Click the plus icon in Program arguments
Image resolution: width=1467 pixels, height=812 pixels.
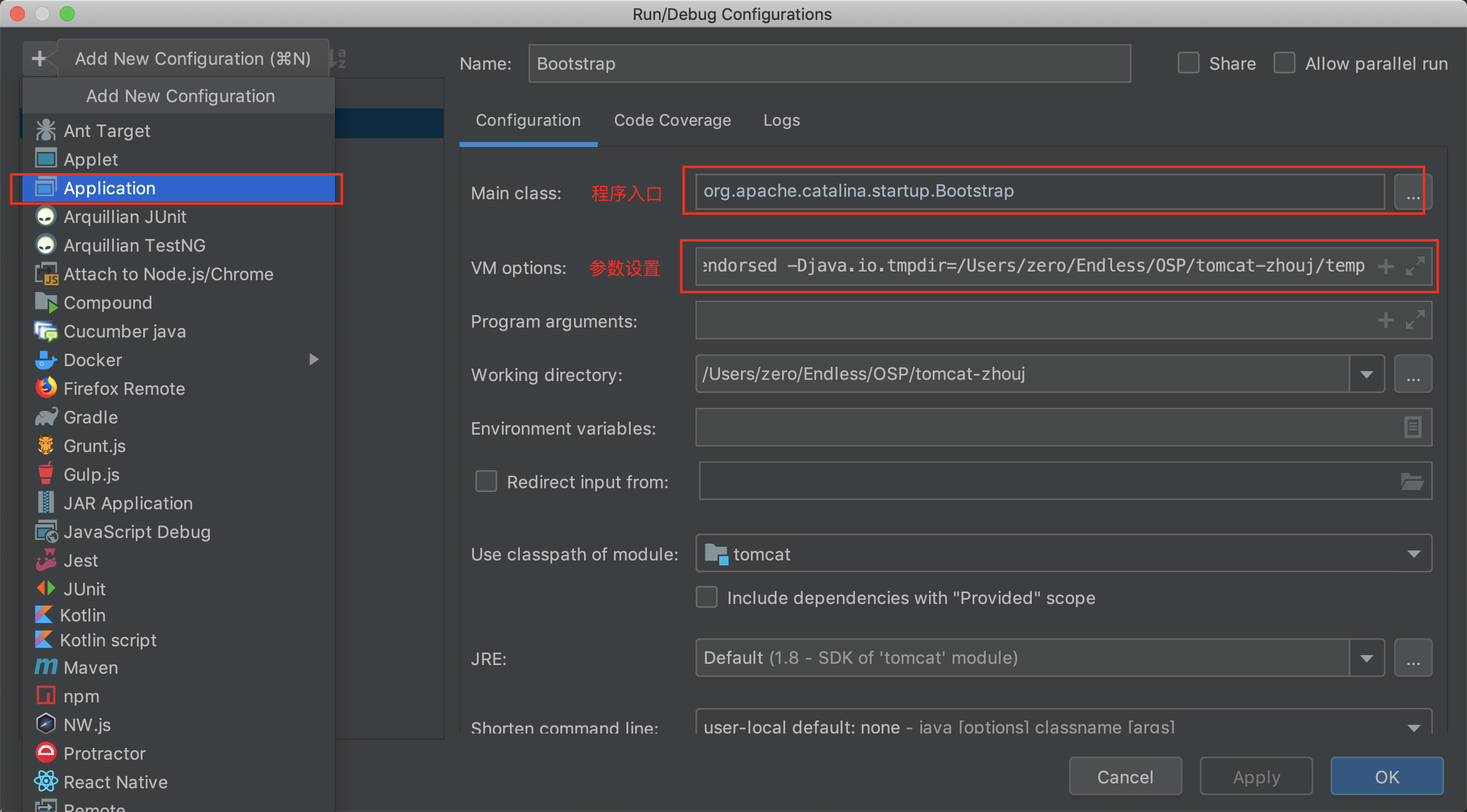coord(1385,321)
